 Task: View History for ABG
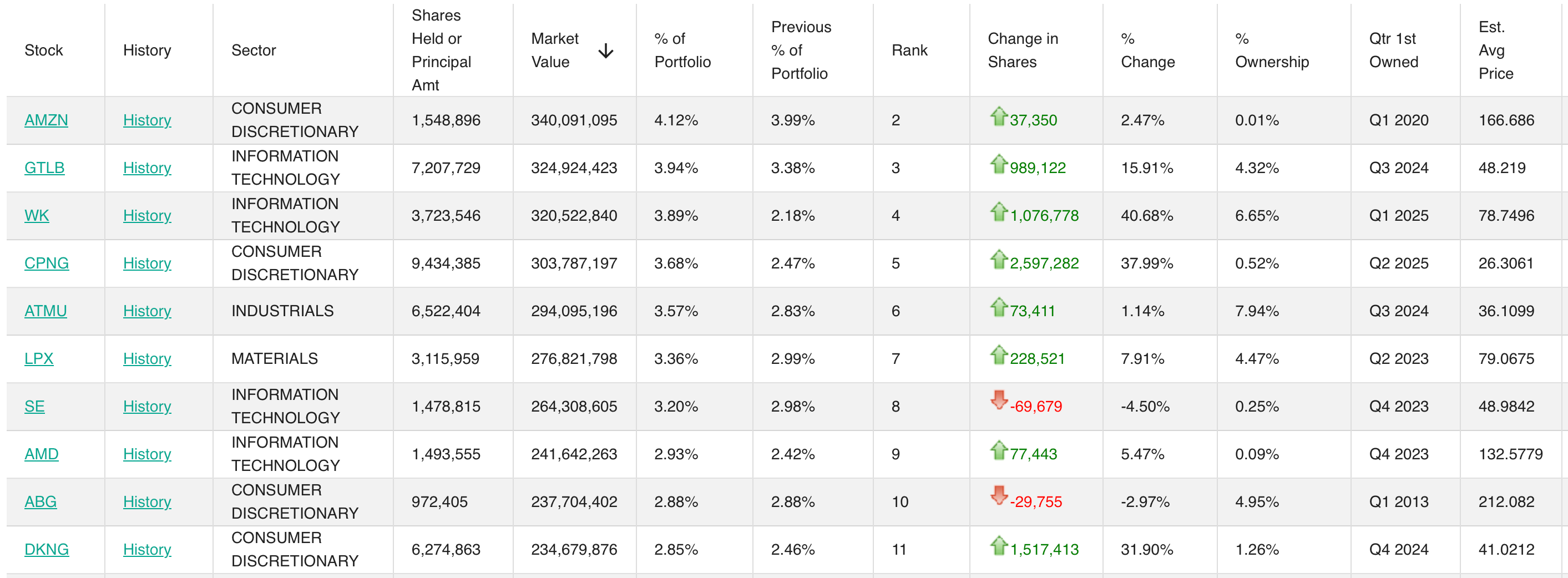[x=146, y=501]
